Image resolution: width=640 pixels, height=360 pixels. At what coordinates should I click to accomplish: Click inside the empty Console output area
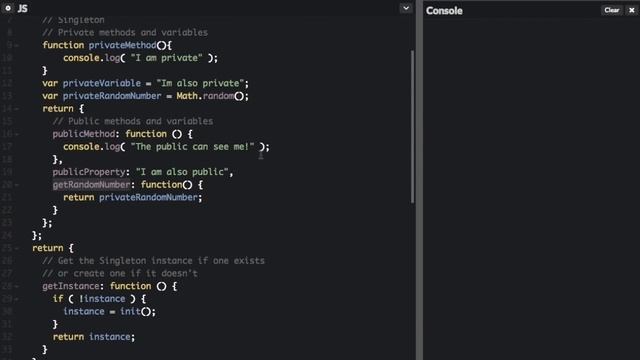coord(531,190)
